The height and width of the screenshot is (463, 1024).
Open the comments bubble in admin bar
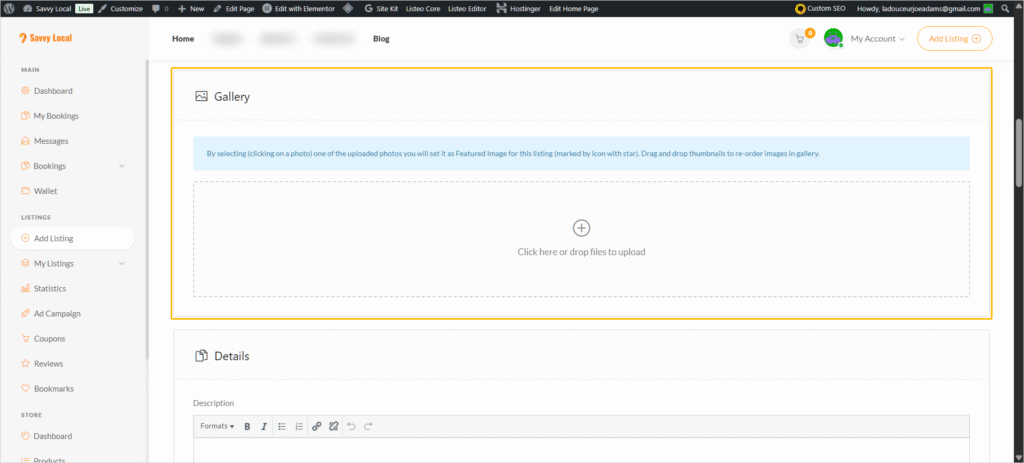(158, 8)
